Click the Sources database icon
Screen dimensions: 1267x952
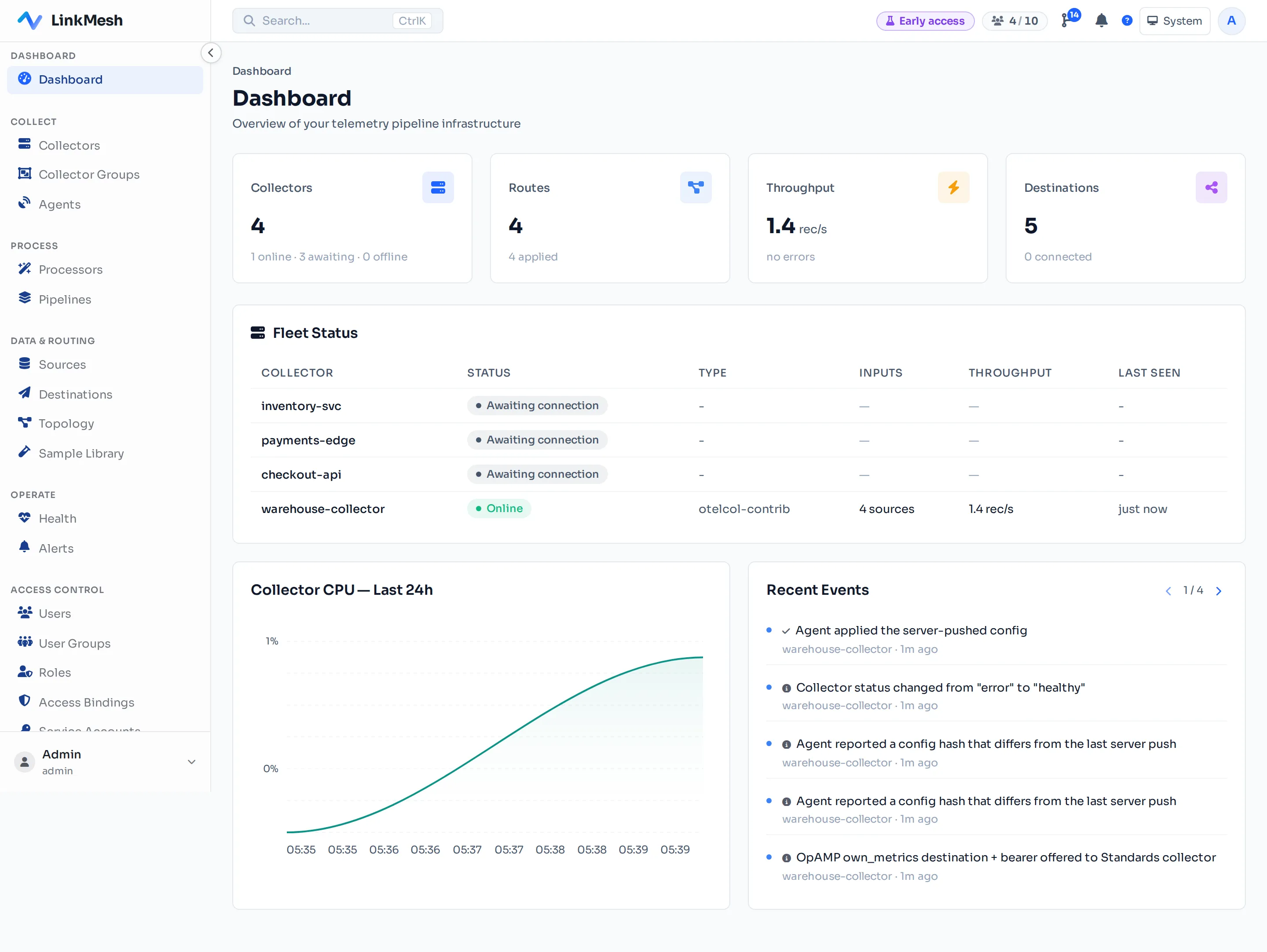click(x=25, y=364)
